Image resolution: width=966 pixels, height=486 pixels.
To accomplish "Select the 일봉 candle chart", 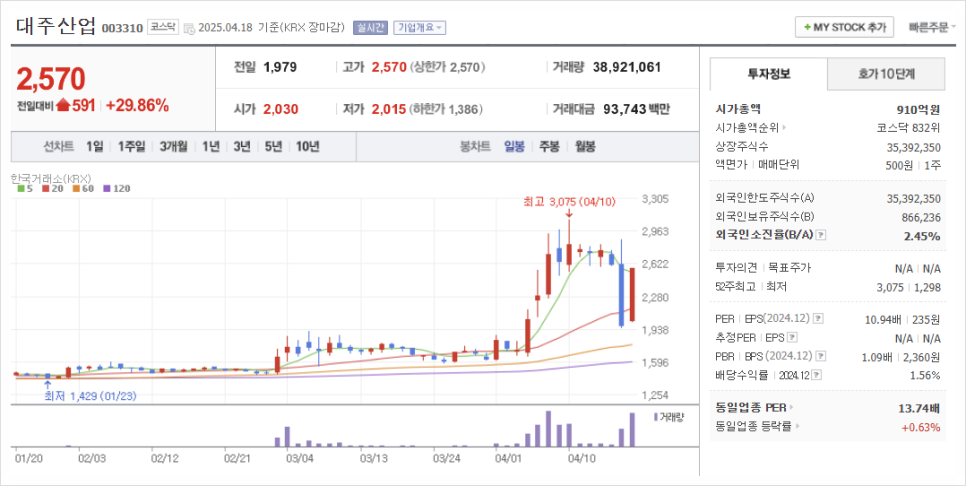I will pos(514,147).
